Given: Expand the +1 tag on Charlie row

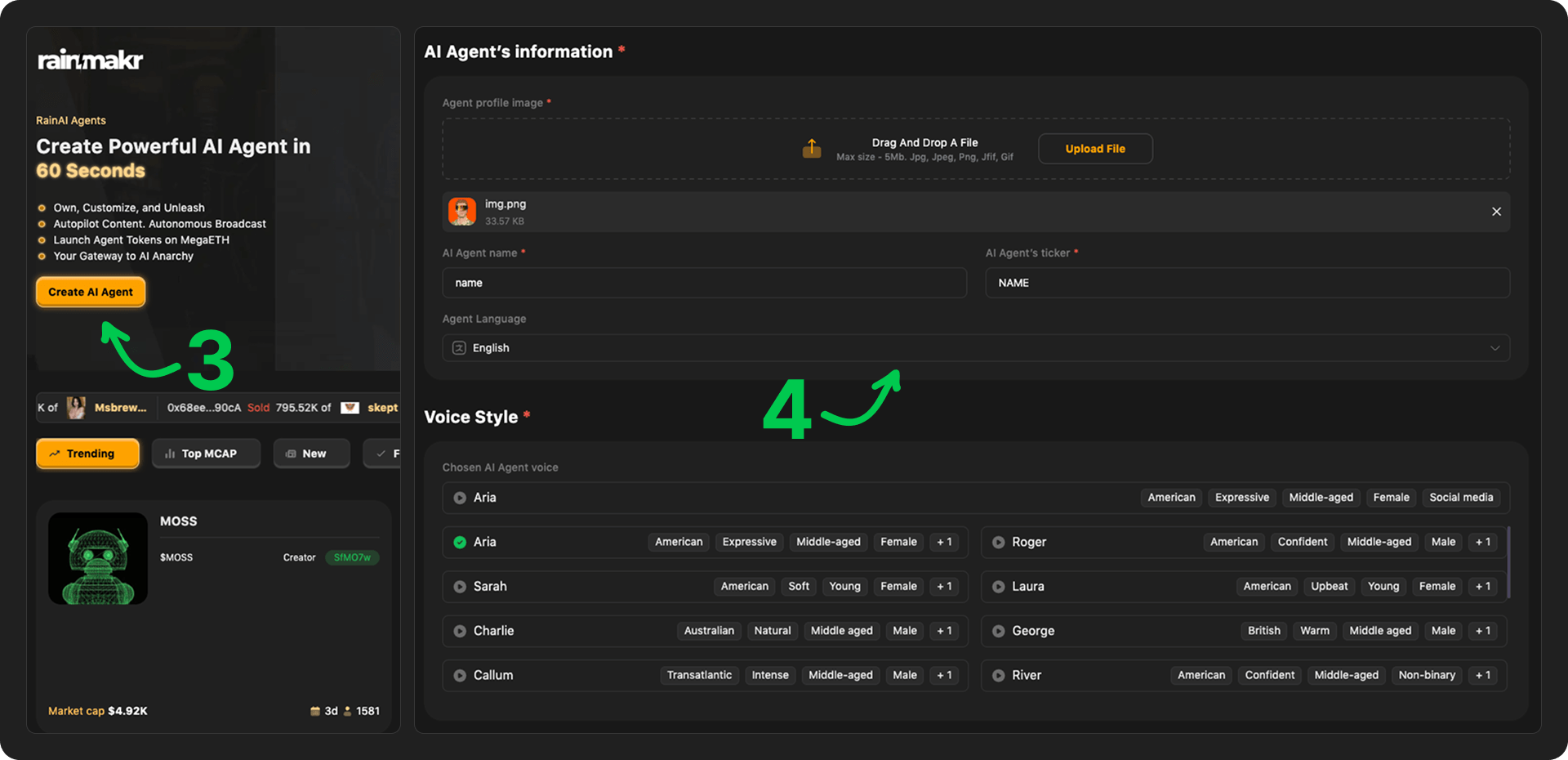Looking at the screenshot, I should 945,631.
